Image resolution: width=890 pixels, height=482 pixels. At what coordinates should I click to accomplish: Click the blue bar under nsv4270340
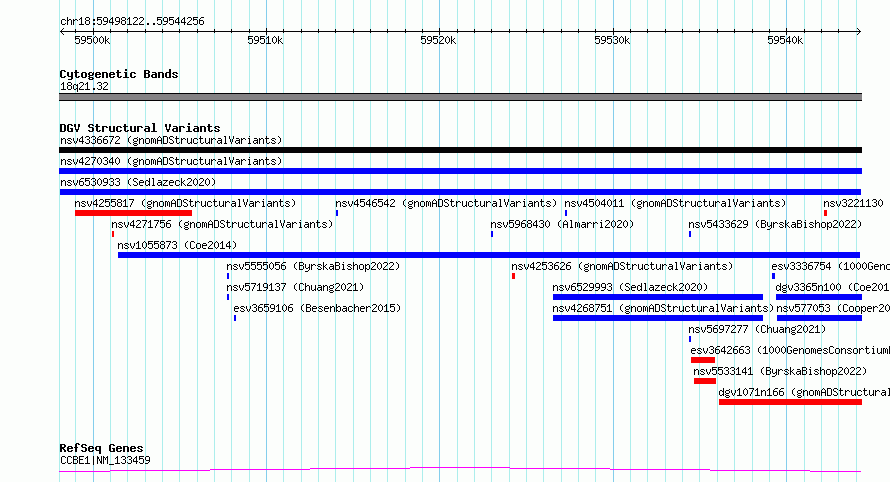(x=460, y=171)
